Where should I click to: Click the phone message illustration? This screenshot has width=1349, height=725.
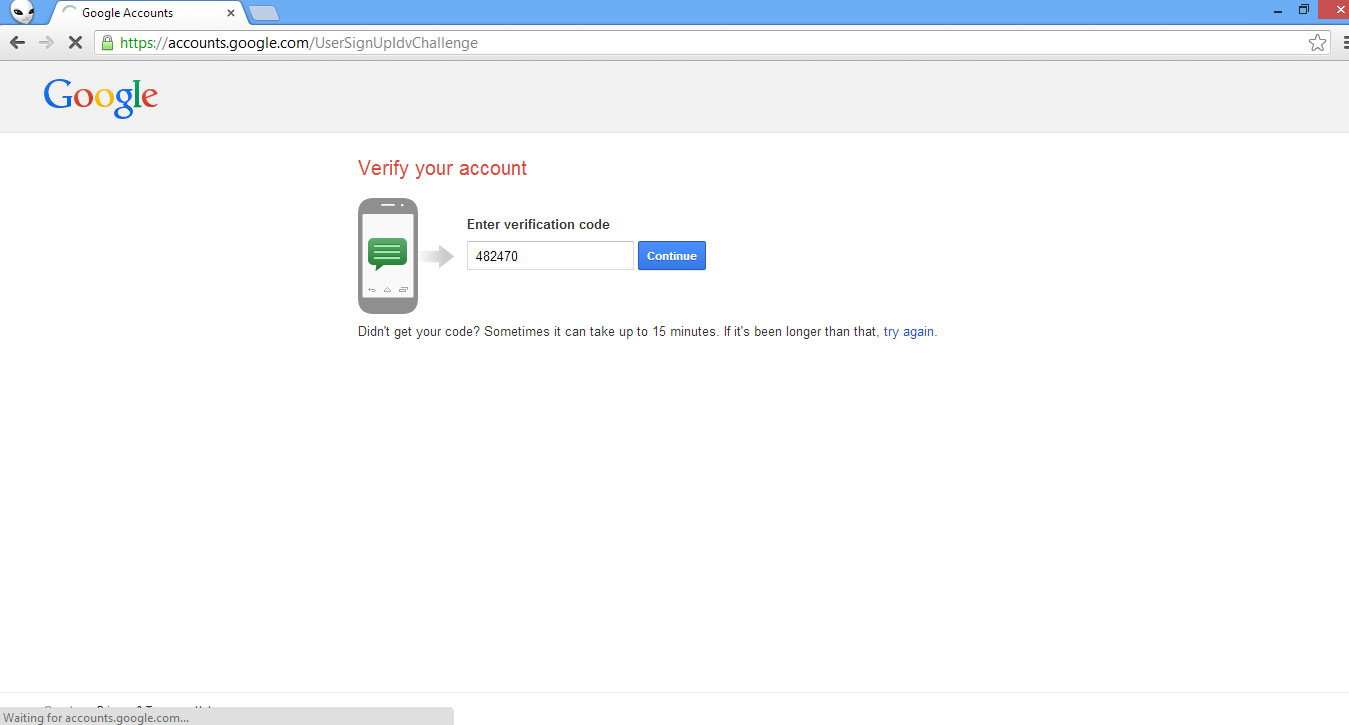click(388, 256)
